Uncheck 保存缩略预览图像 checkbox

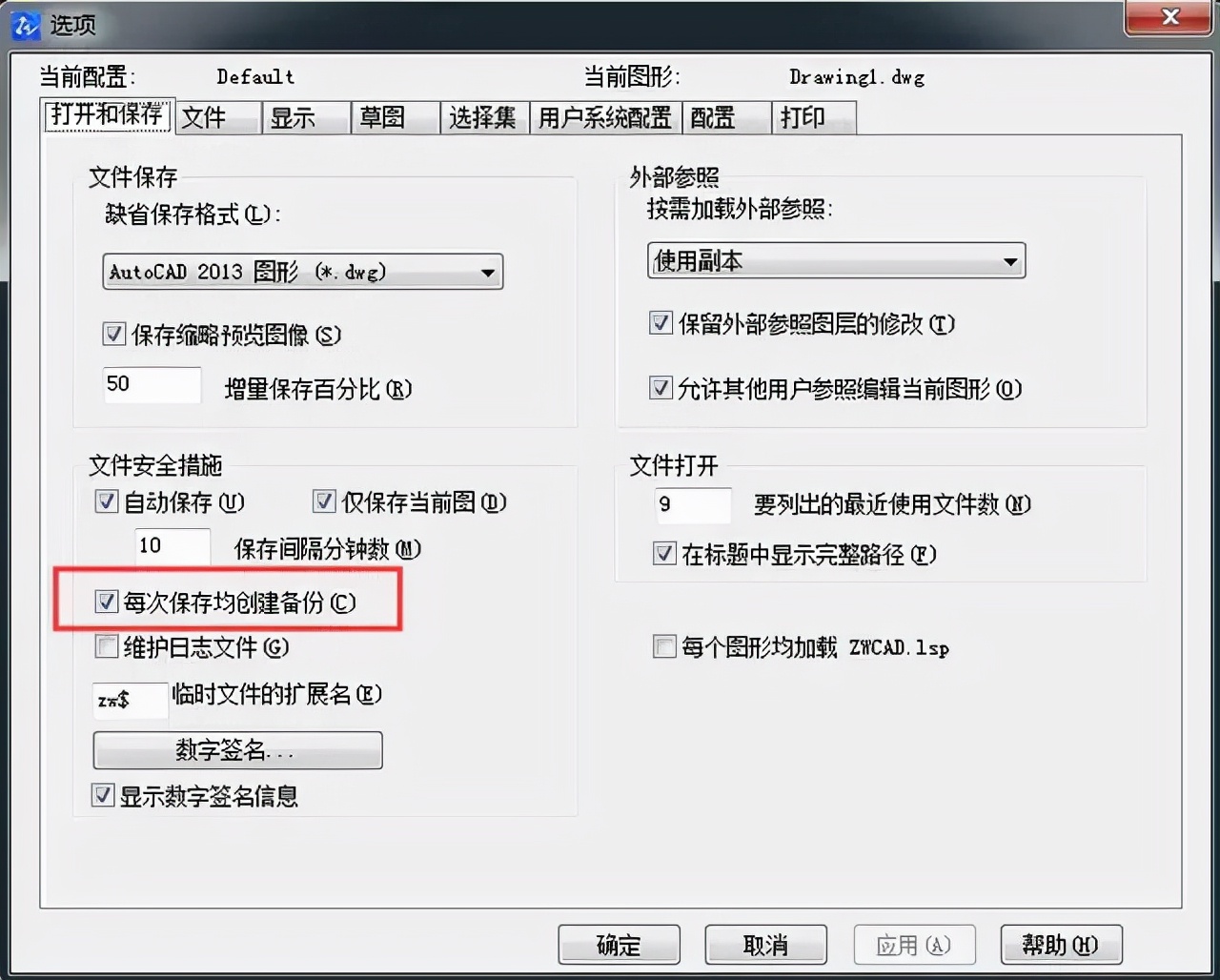113,335
